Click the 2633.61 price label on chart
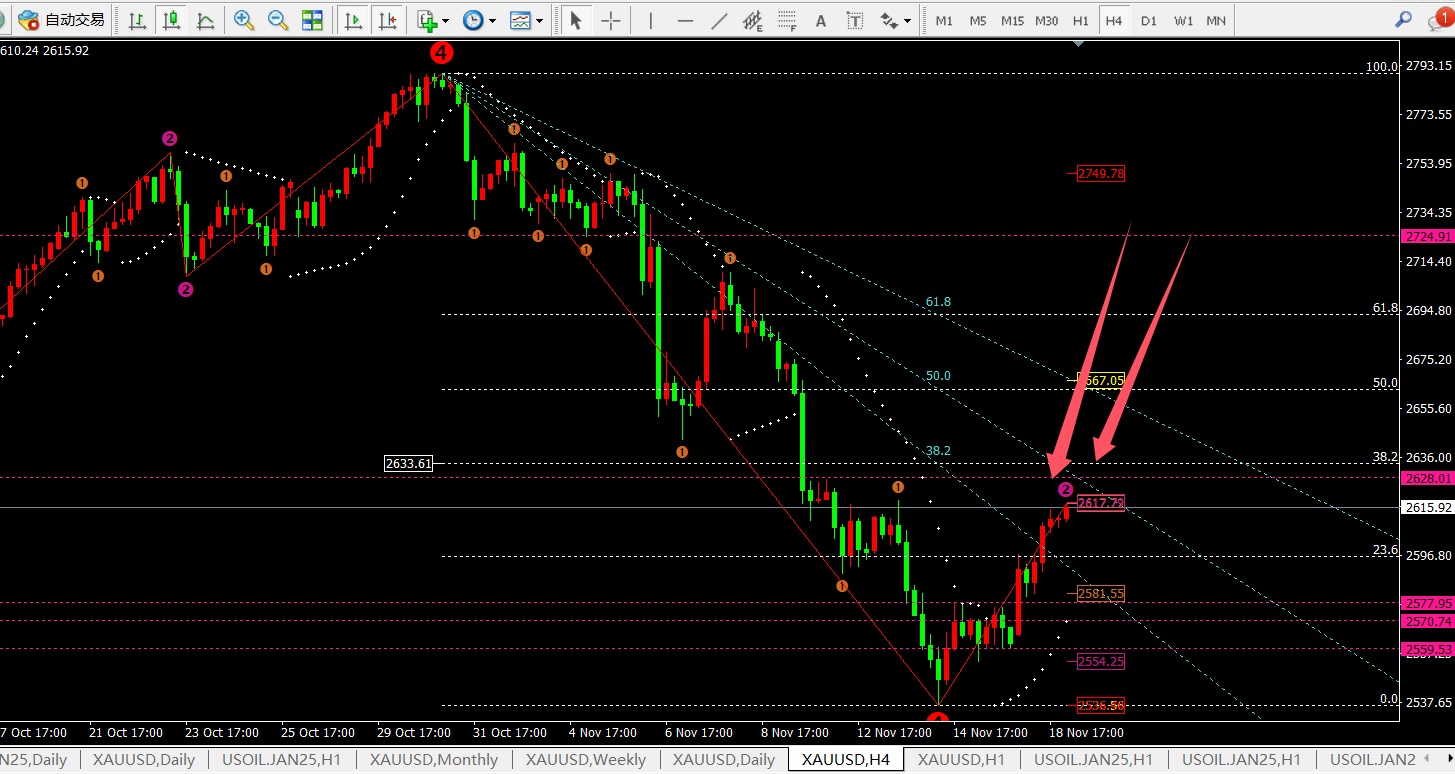Screen dimensions: 1455x774 point(409,463)
